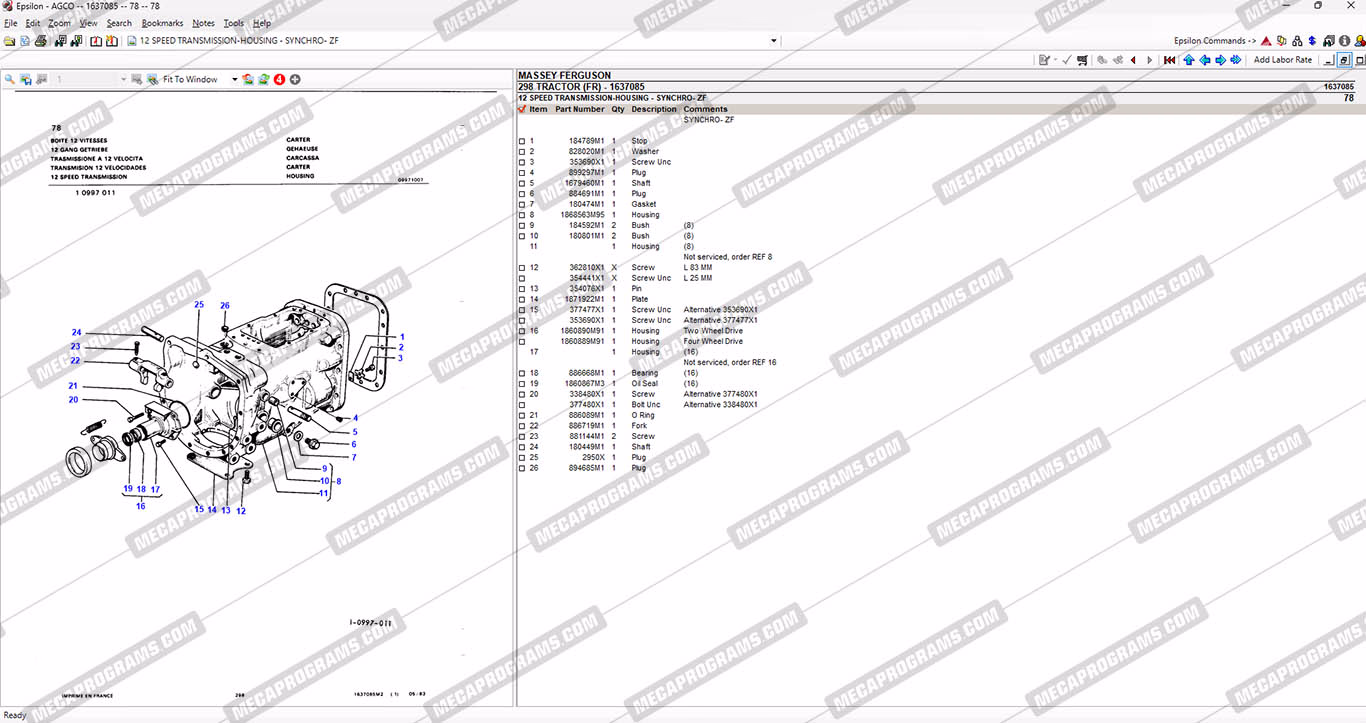Image resolution: width=1366 pixels, height=723 pixels.
Task: Click the printer icon in the top toolbar
Action: click(41, 41)
